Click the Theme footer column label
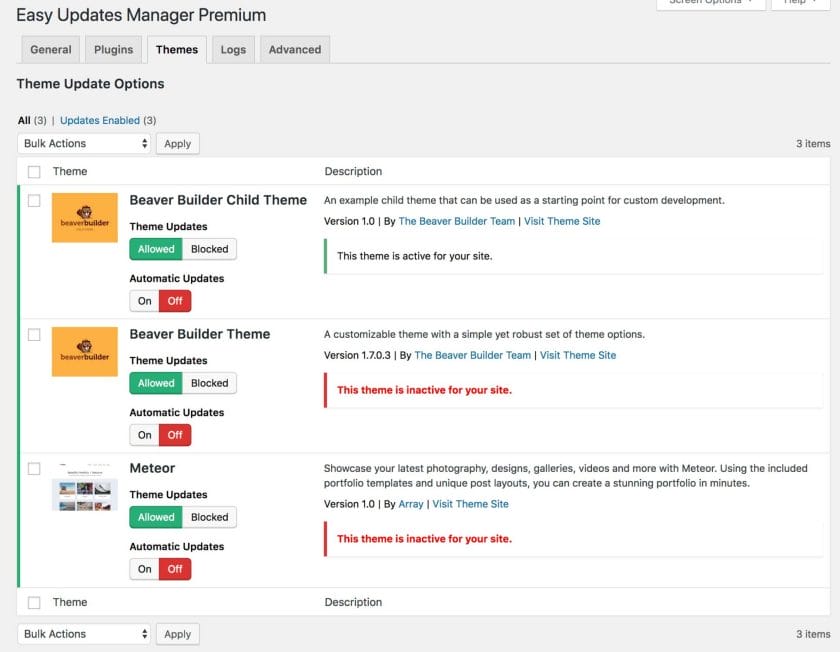This screenshot has width=840, height=652. [70, 602]
